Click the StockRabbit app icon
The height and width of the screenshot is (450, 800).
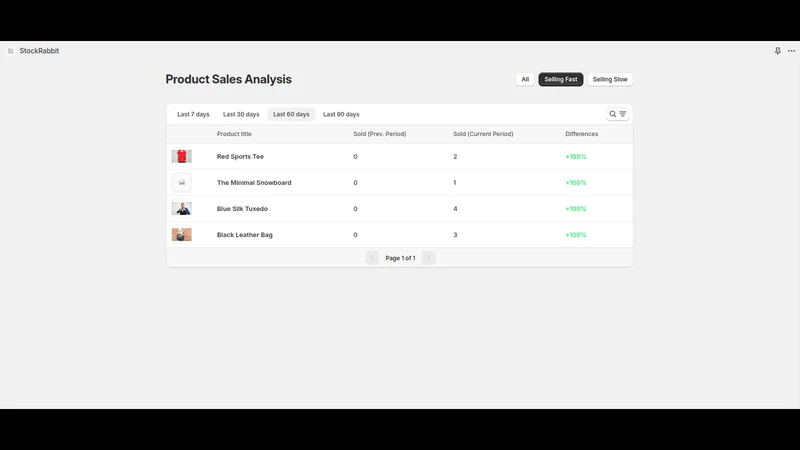[11, 51]
